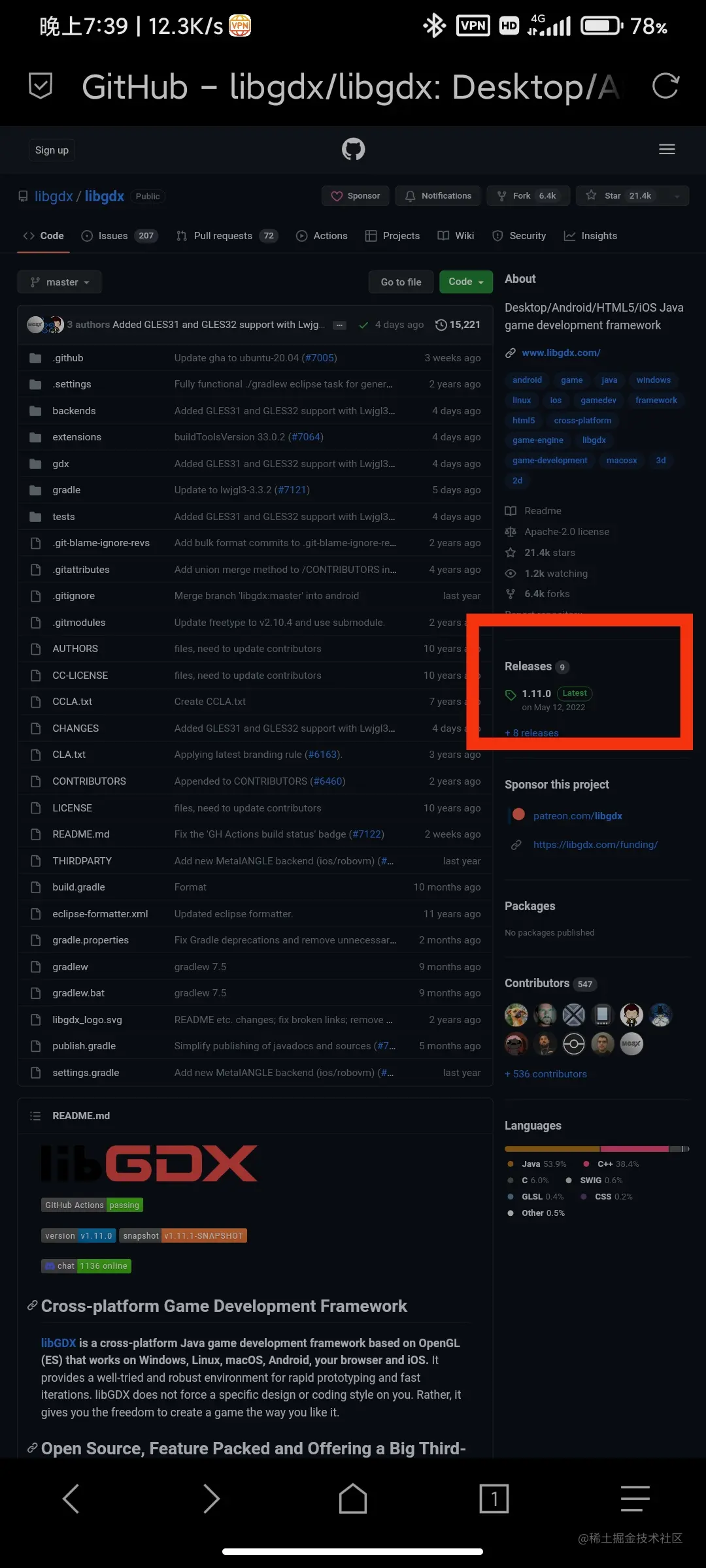Open the libgdx owner link
This screenshot has height=1568, width=706.
(x=54, y=197)
